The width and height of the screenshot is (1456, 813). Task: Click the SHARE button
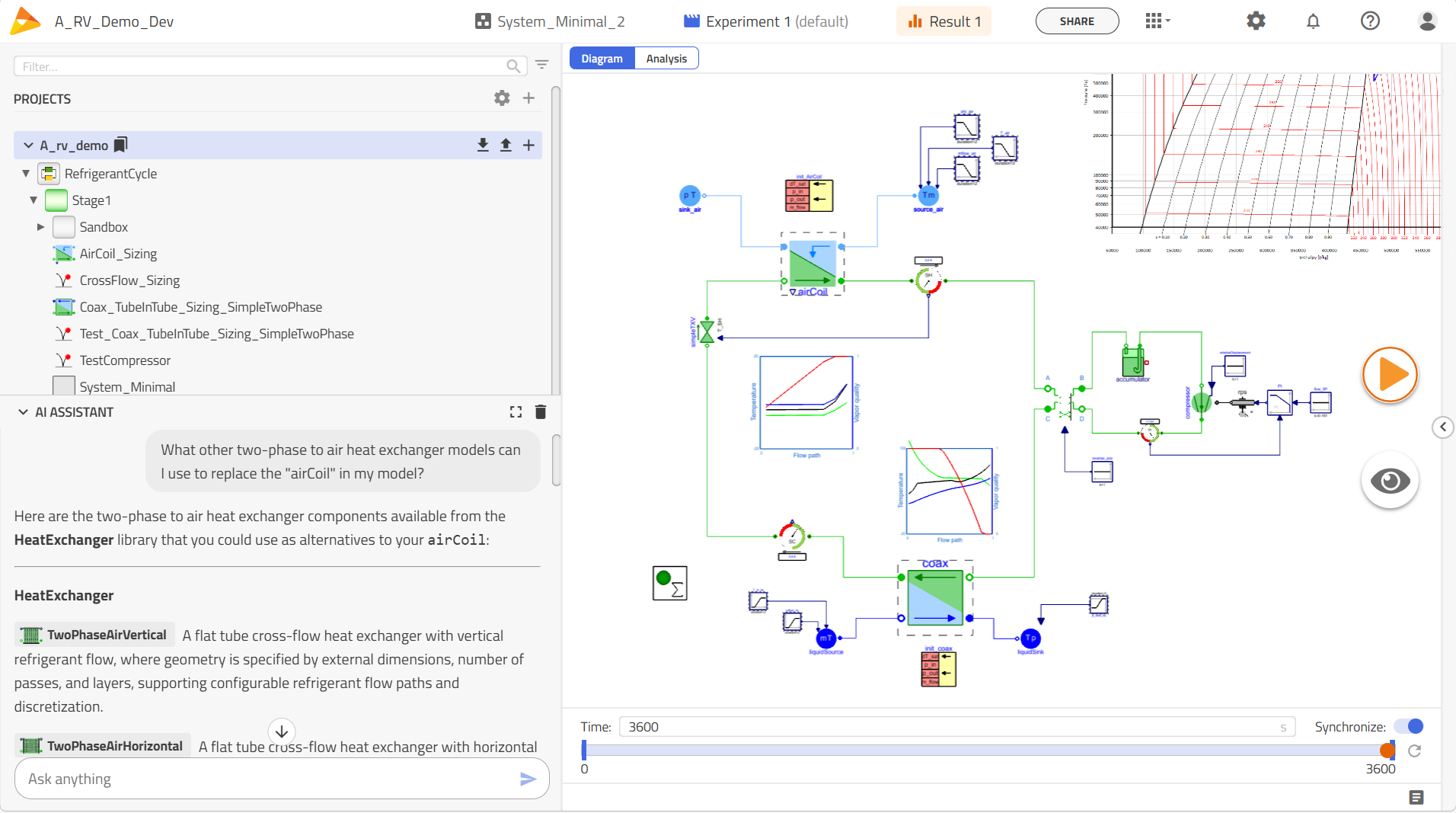(x=1077, y=21)
